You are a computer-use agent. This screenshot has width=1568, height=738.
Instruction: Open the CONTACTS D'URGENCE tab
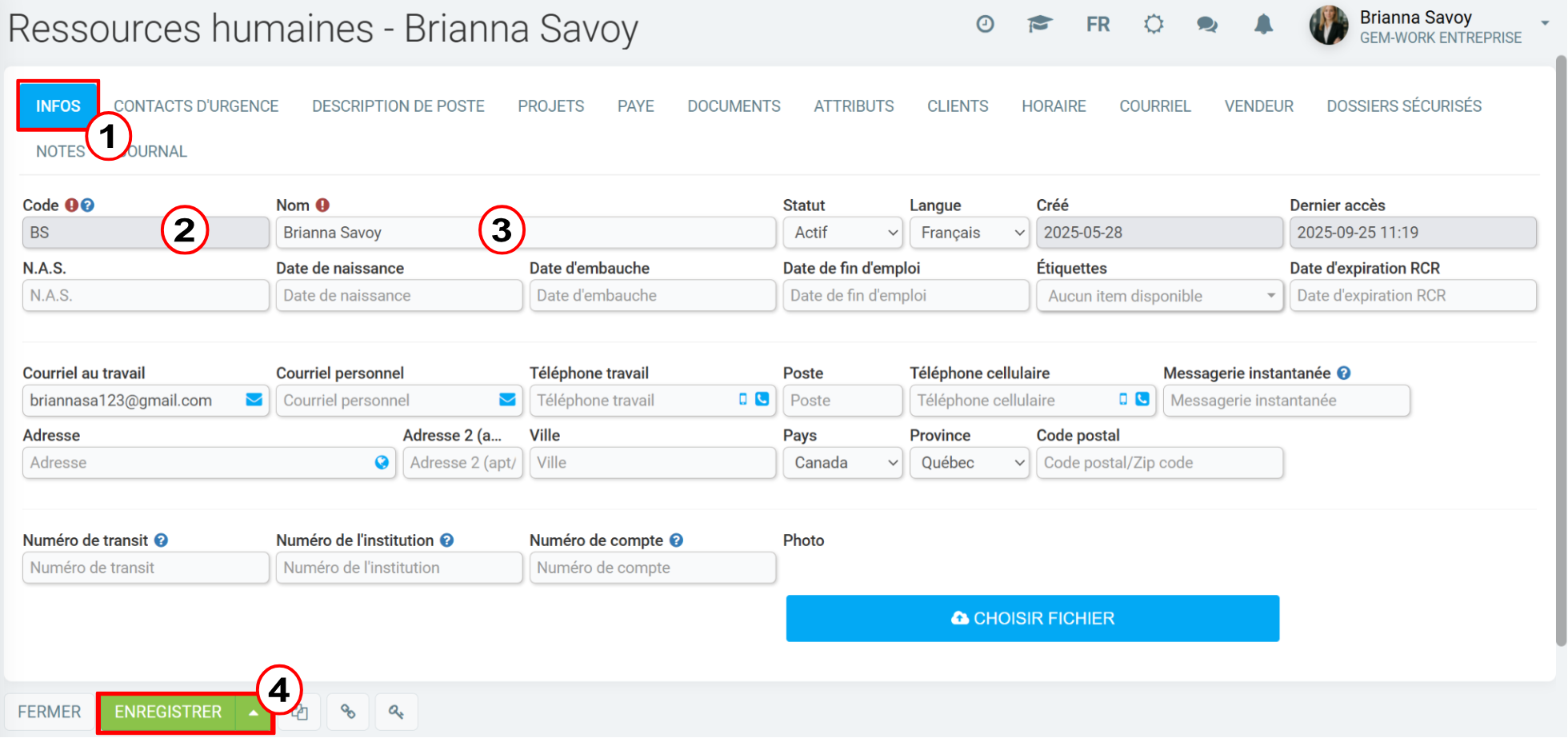coord(196,106)
